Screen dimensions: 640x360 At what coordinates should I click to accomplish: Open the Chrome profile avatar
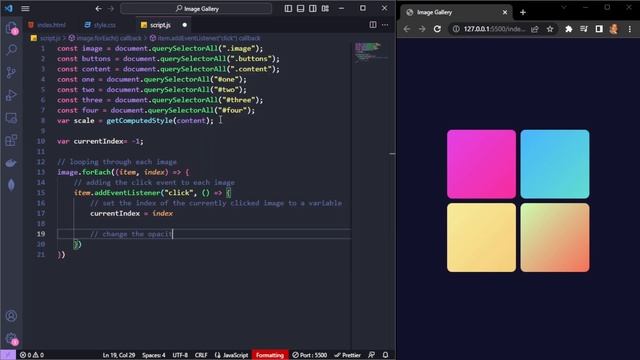coord(613,29)
